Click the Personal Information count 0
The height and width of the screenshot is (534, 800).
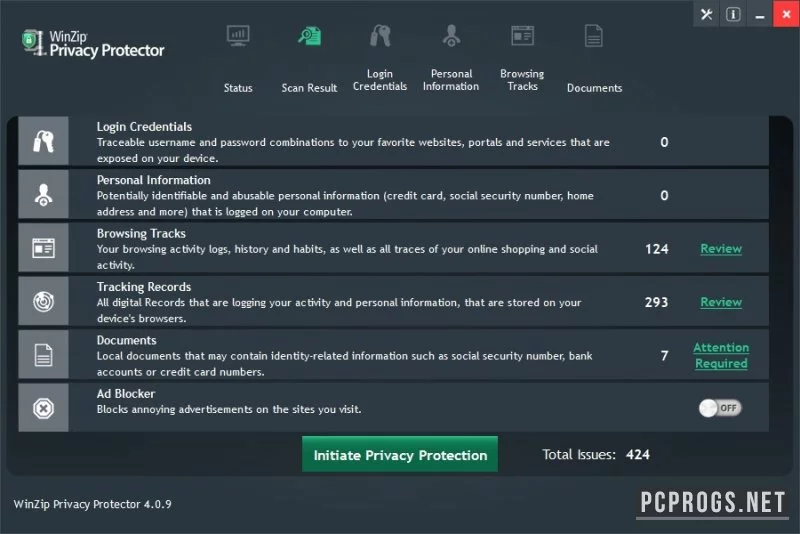click(664, 196)
